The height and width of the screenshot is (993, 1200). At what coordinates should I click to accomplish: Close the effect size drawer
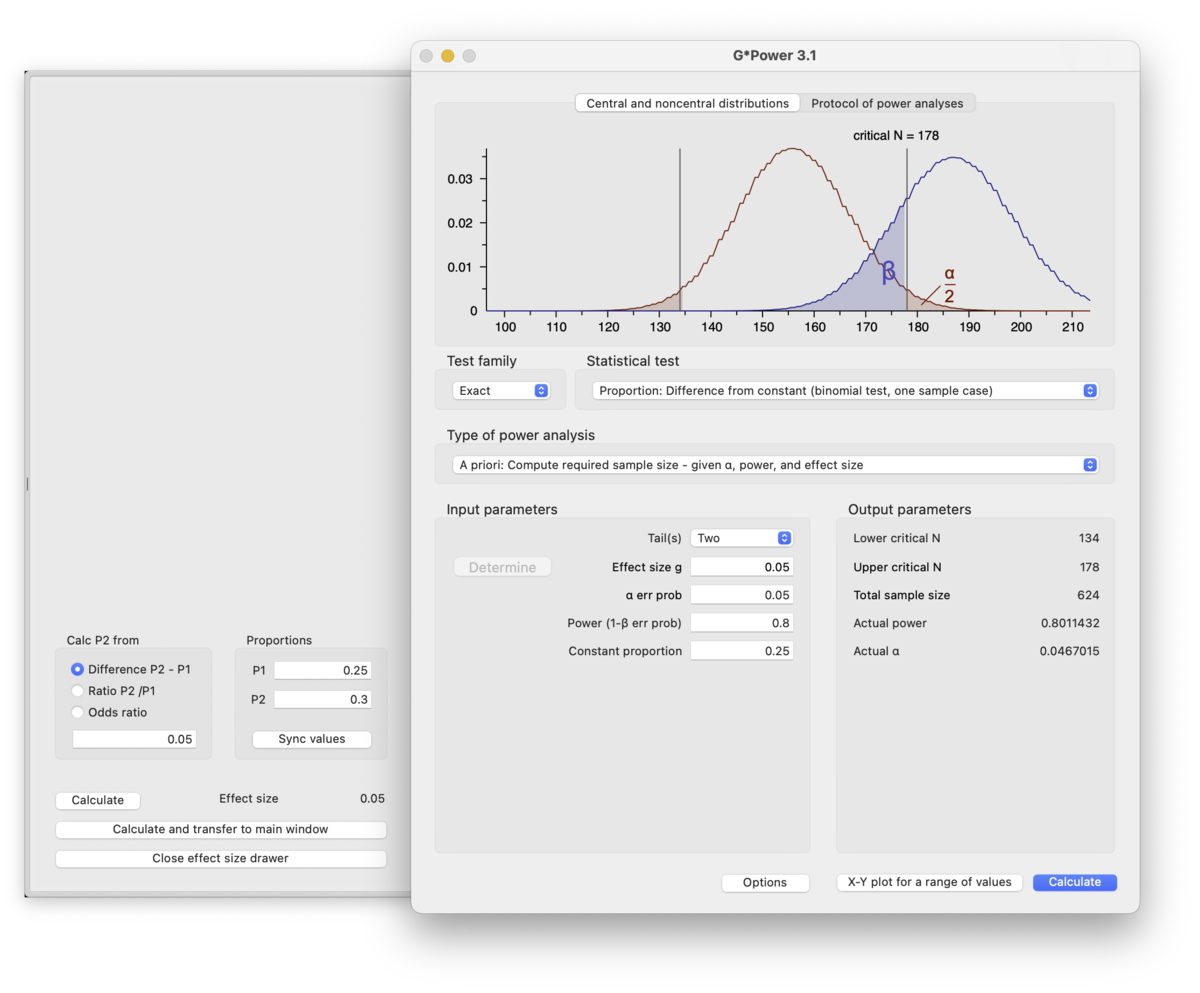click(221, 858)
